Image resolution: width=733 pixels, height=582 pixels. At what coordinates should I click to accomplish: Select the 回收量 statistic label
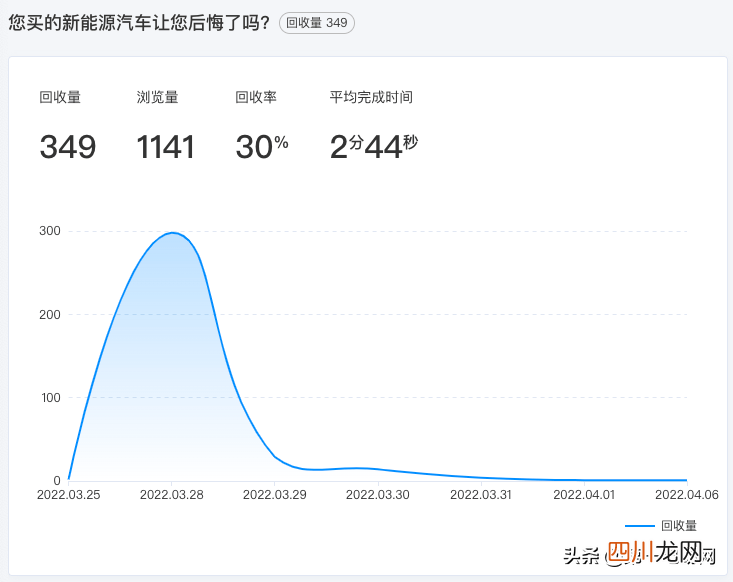point(60,97)
